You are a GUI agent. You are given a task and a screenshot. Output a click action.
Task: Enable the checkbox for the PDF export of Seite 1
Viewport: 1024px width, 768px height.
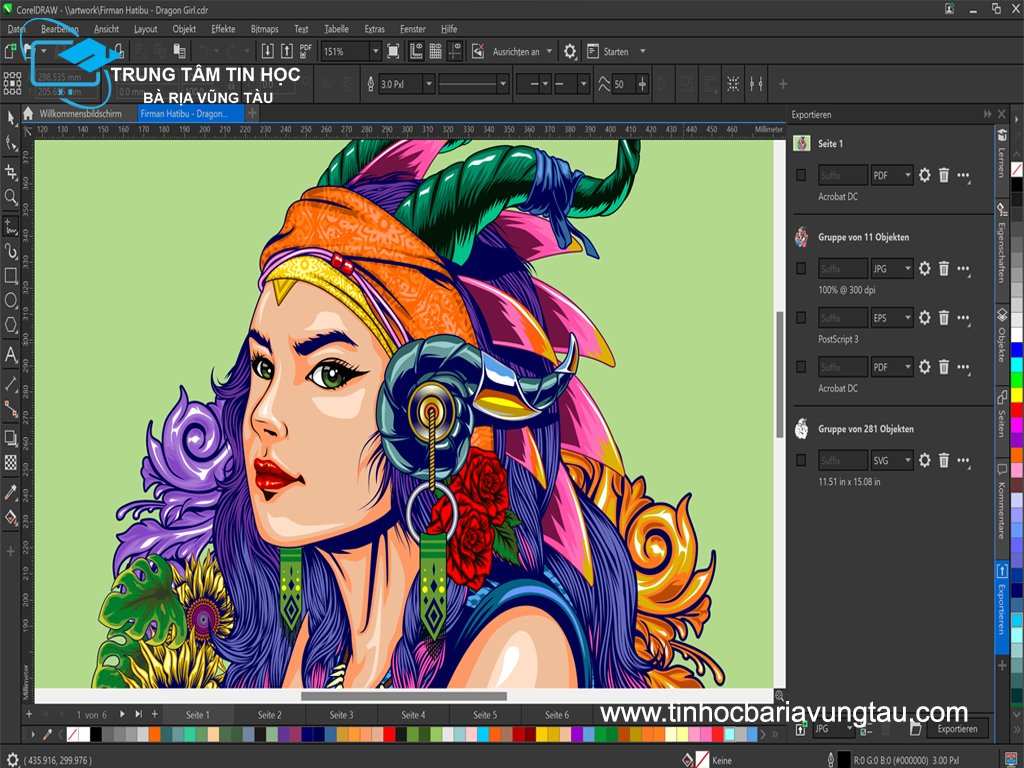coord(803,175)
